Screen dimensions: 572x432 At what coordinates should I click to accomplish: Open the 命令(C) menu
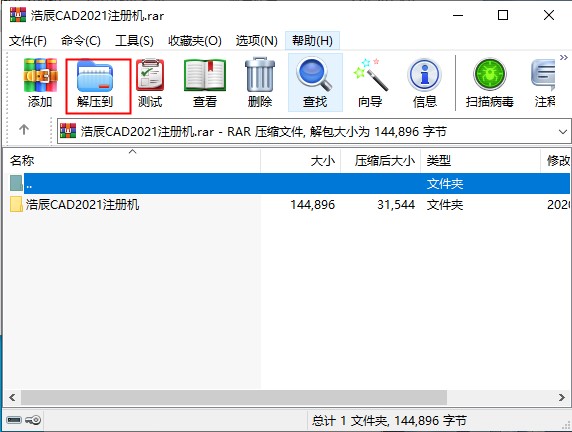pyautogui.click(x=81, y=40)
